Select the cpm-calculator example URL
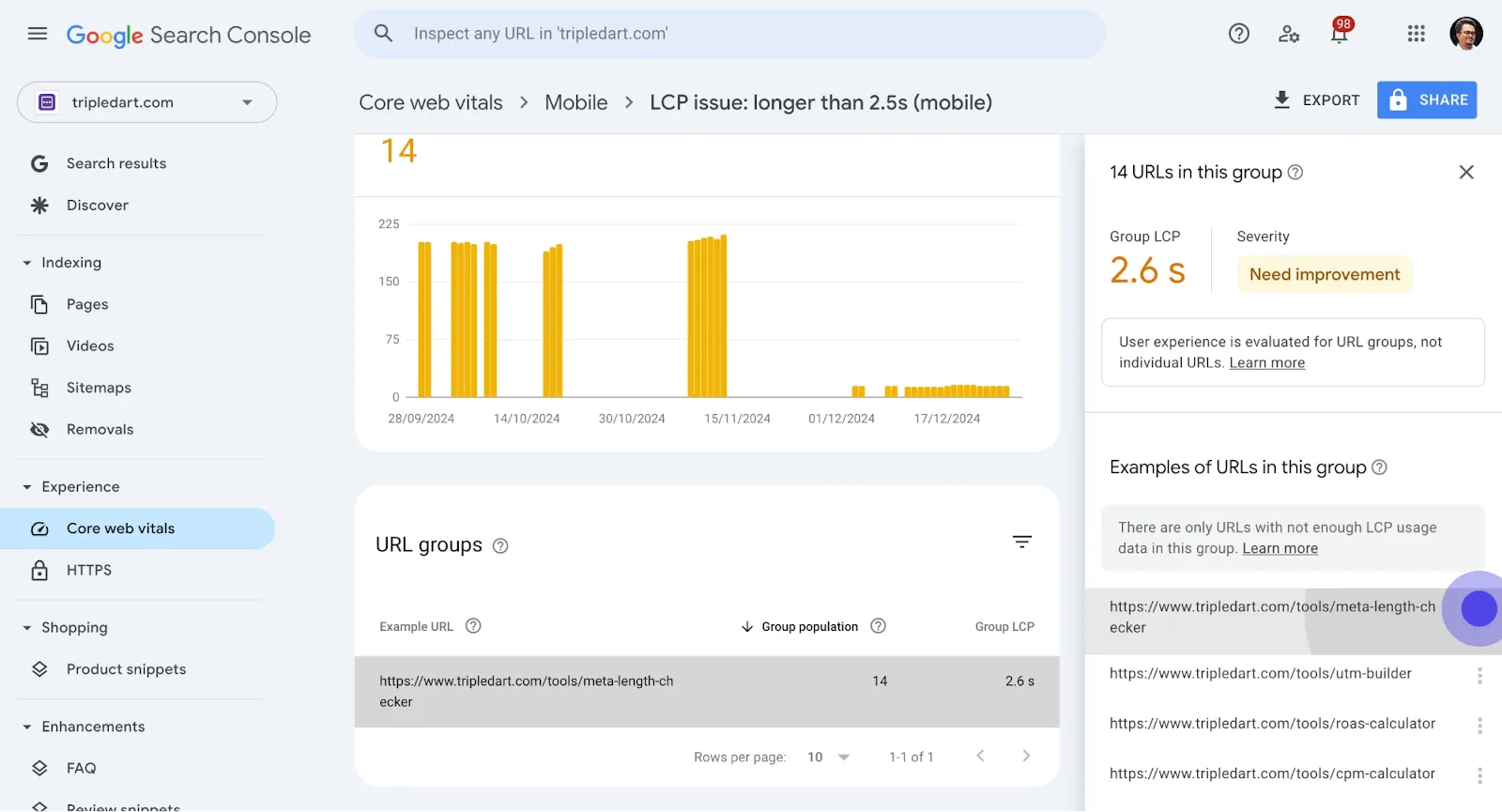1502x812 pixels. (x=1273, y=774)
